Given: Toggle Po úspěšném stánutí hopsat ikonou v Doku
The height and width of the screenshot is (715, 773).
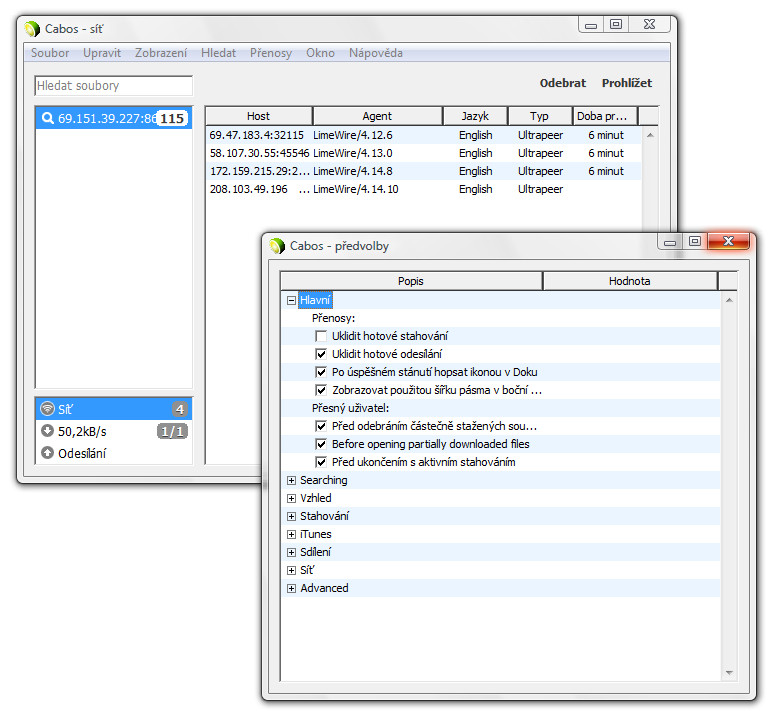Looking at the screenshot, I should [321, 372].
